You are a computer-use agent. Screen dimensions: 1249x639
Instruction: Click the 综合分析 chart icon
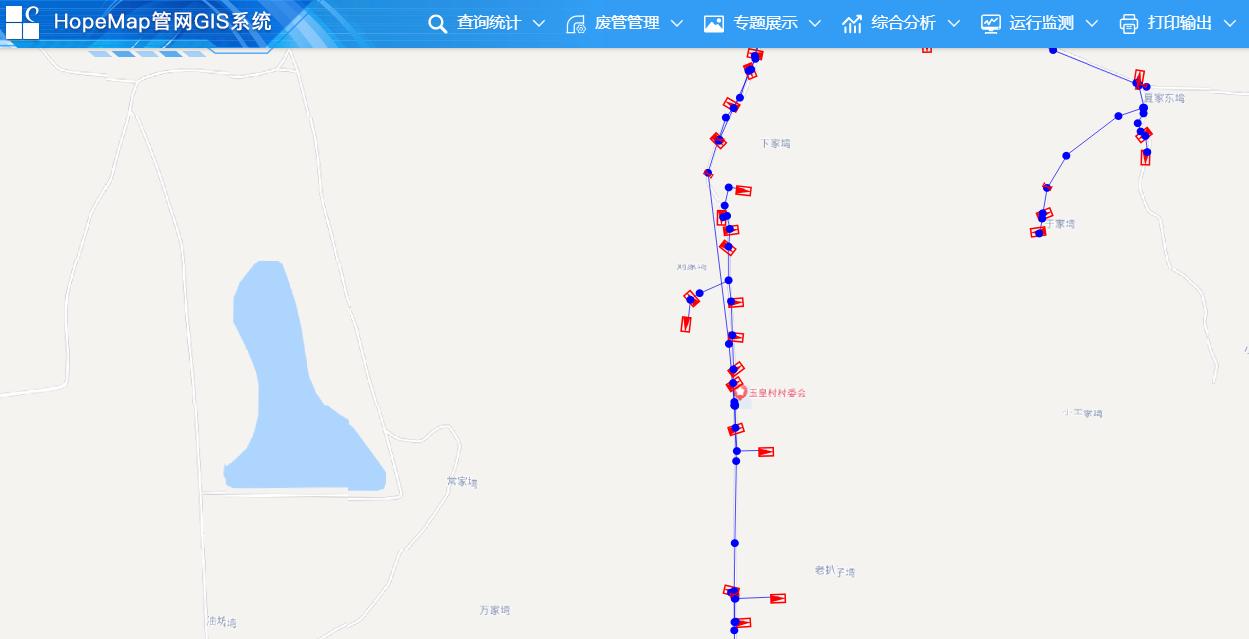pyautogui.click(x=852, y=24)
